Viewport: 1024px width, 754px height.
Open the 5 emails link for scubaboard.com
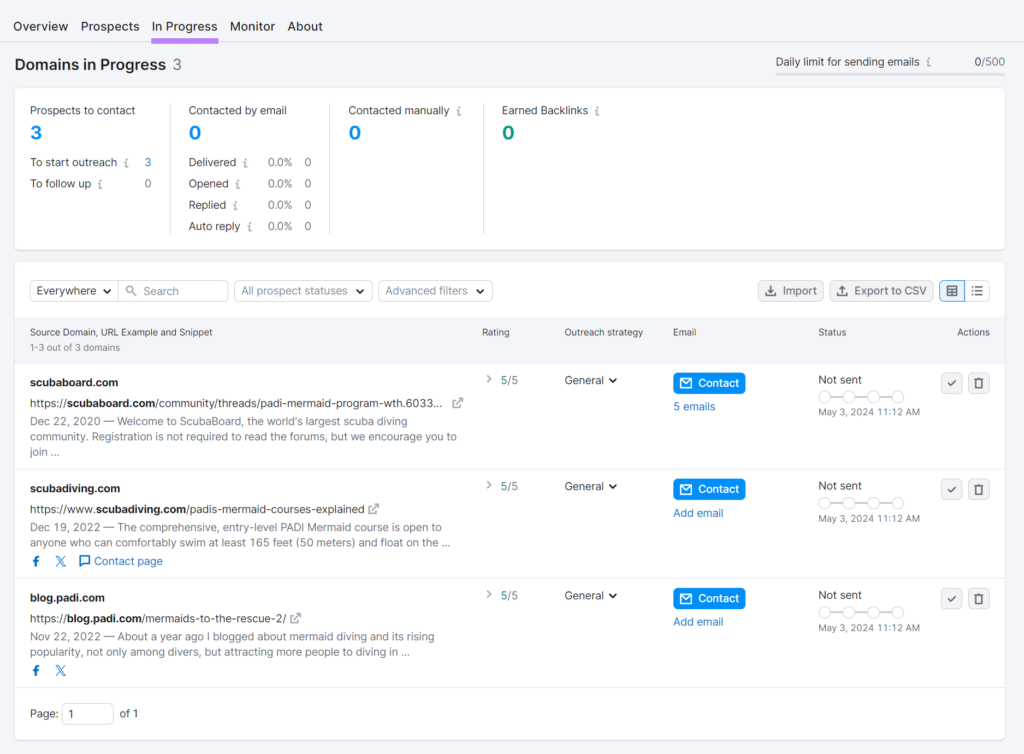point(694,407)
